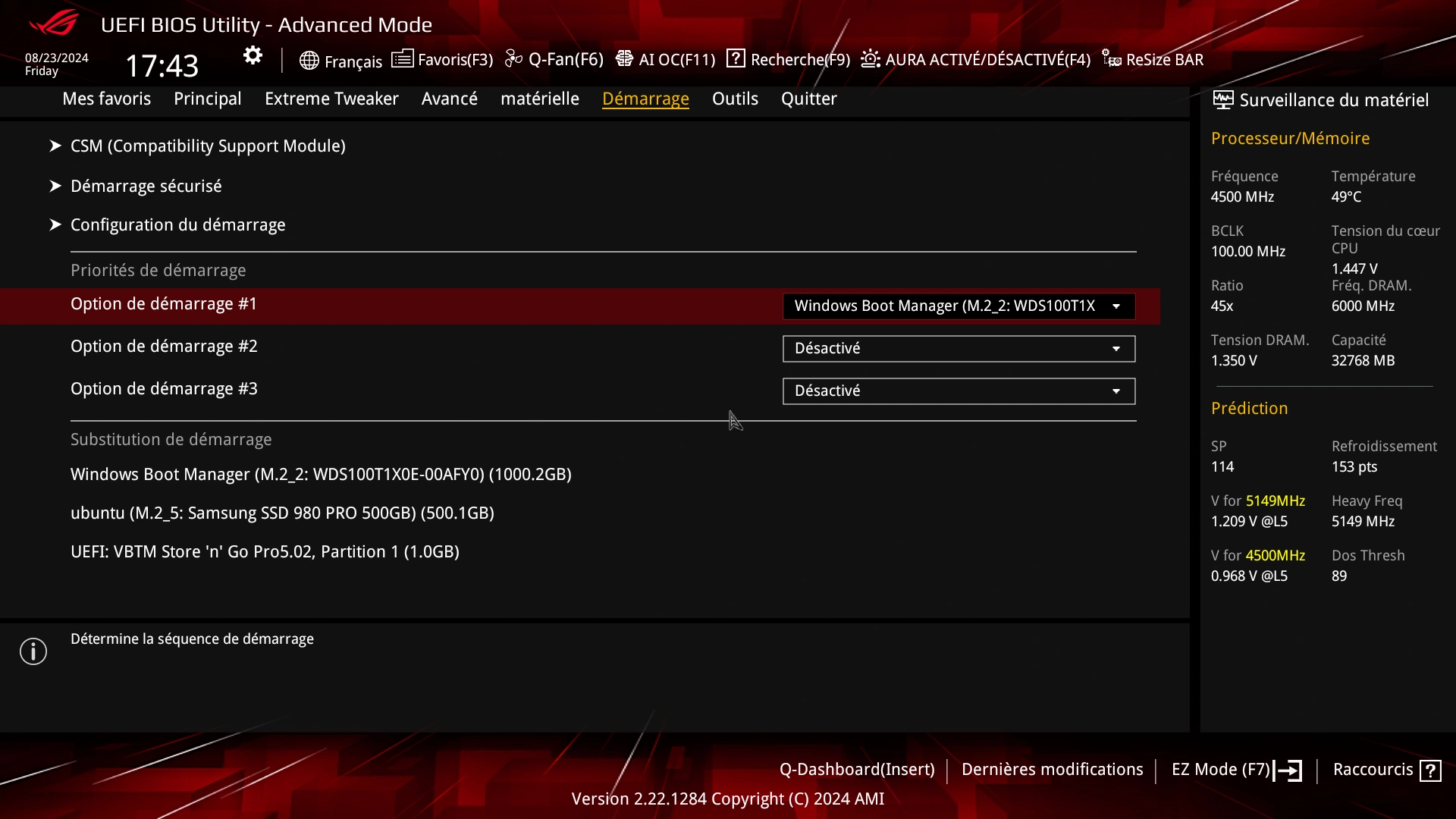Open Option de démarrage #3 dropdown
This screenshot has width=1456, height=819.
pyautogui.click(x=959, y=391)
